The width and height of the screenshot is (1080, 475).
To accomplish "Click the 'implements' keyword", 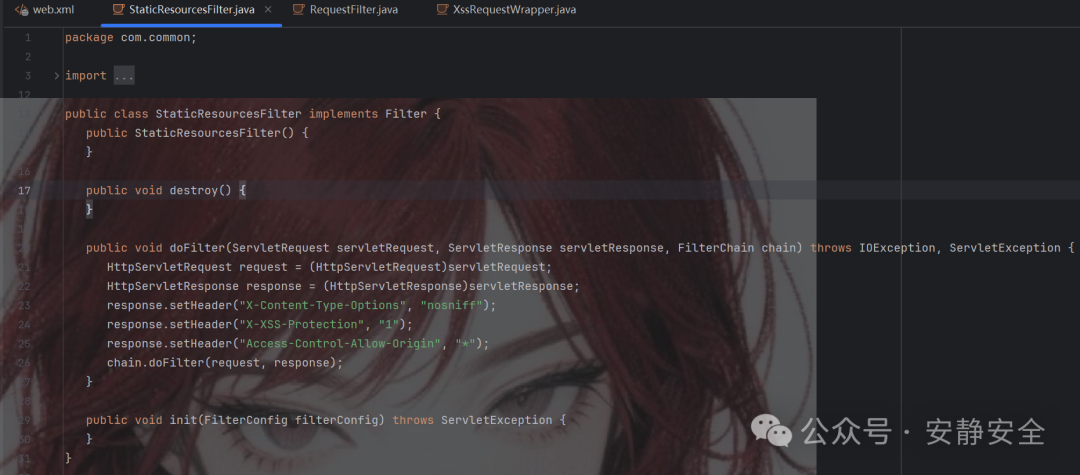I will 343,114.
